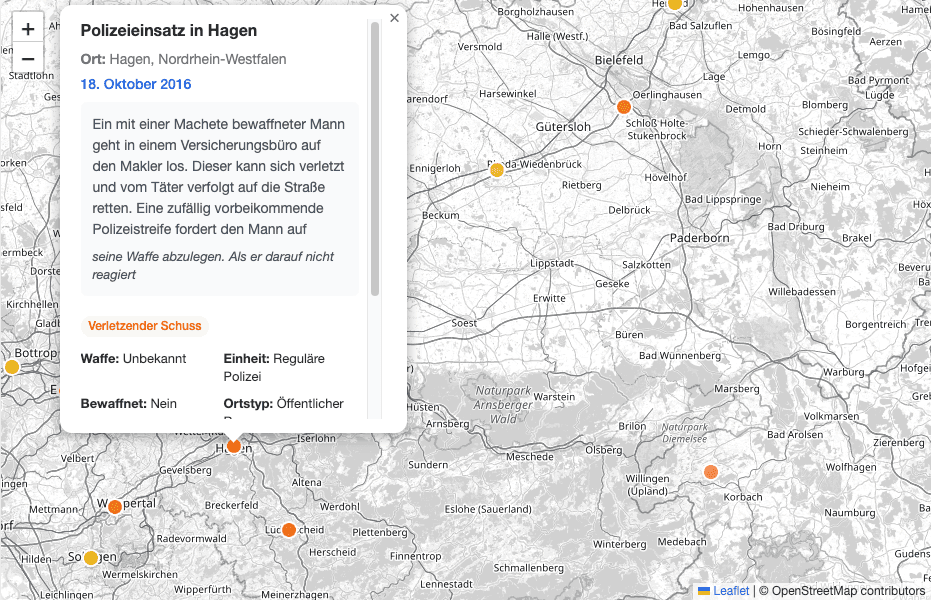Click the yellow marker near Rheda-Wiedenbrück

pyautogui.click(x=496, y=170)
